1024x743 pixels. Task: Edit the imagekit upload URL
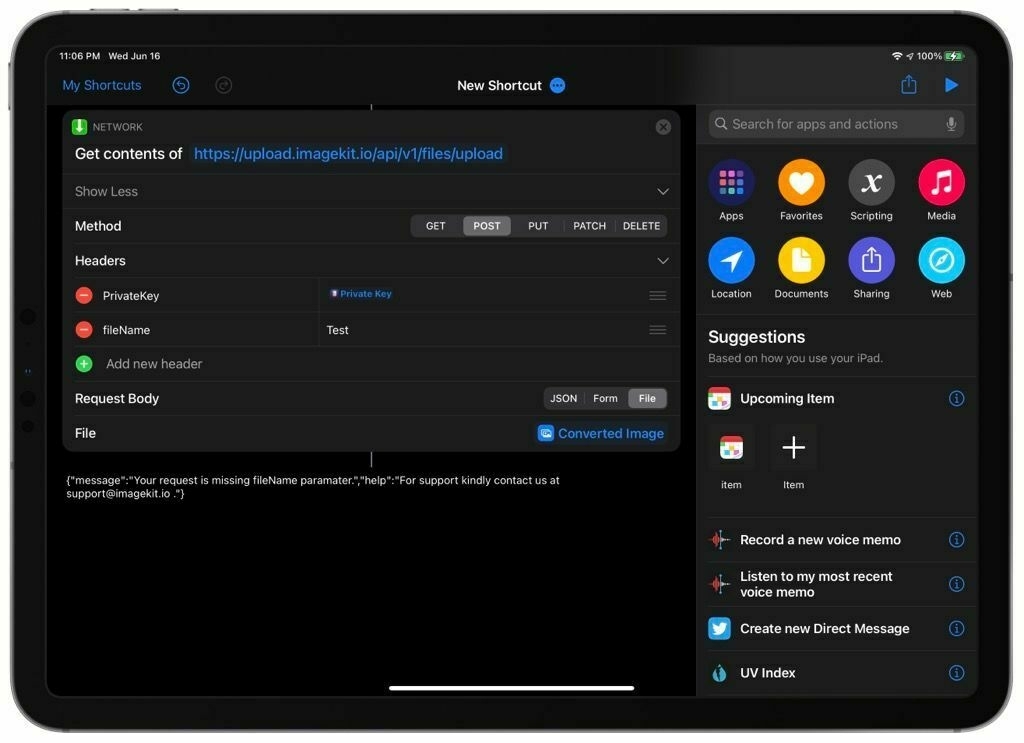coord(348,154)
